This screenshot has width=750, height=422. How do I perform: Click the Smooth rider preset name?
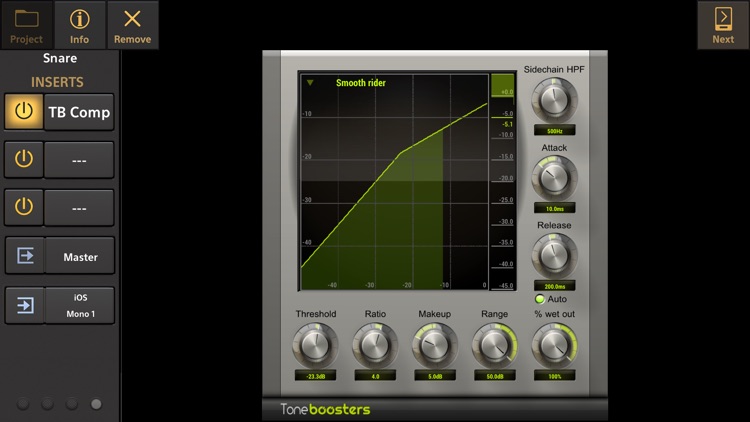pos(361,83)
